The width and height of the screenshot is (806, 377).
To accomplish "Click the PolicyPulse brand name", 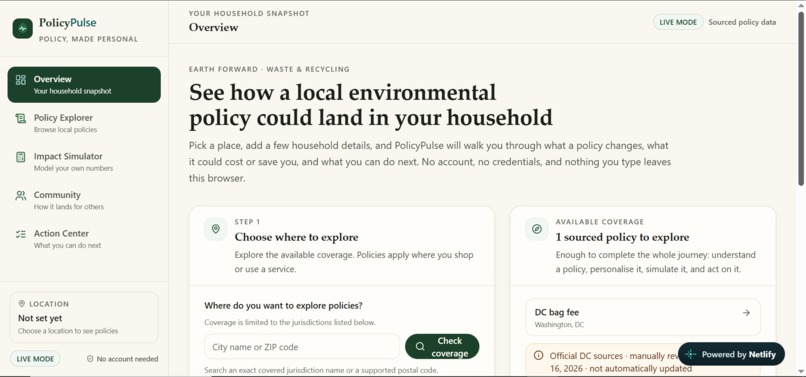I will (x=67, y=23).
